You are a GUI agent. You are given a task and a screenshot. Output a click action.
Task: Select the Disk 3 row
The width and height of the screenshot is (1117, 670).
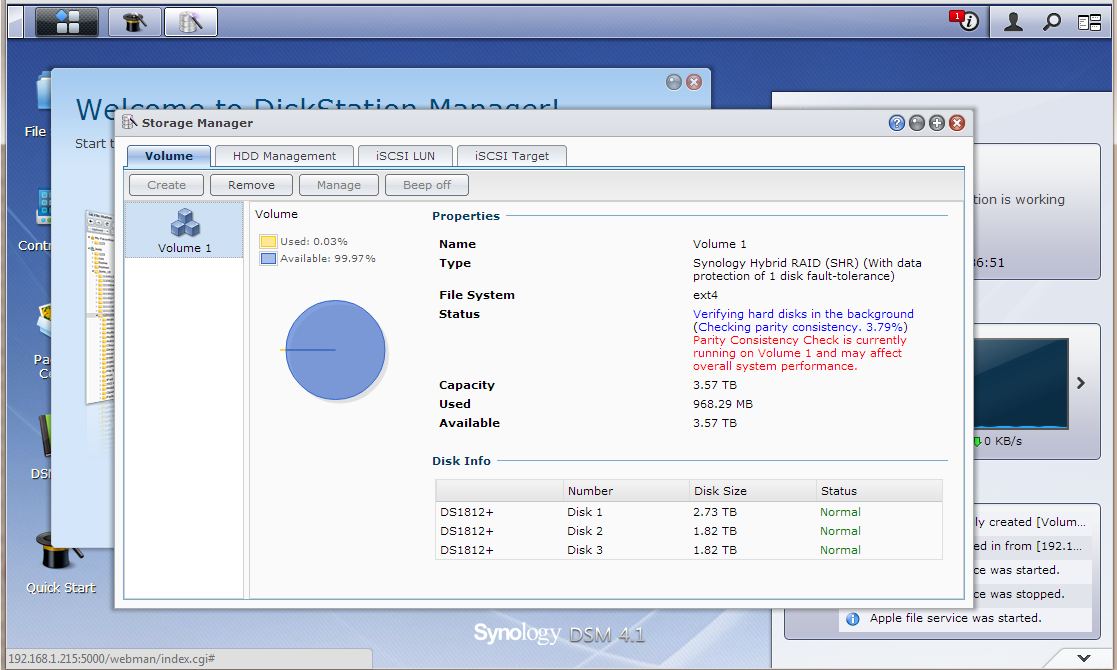pyautogui.click(x=689, y=550)
